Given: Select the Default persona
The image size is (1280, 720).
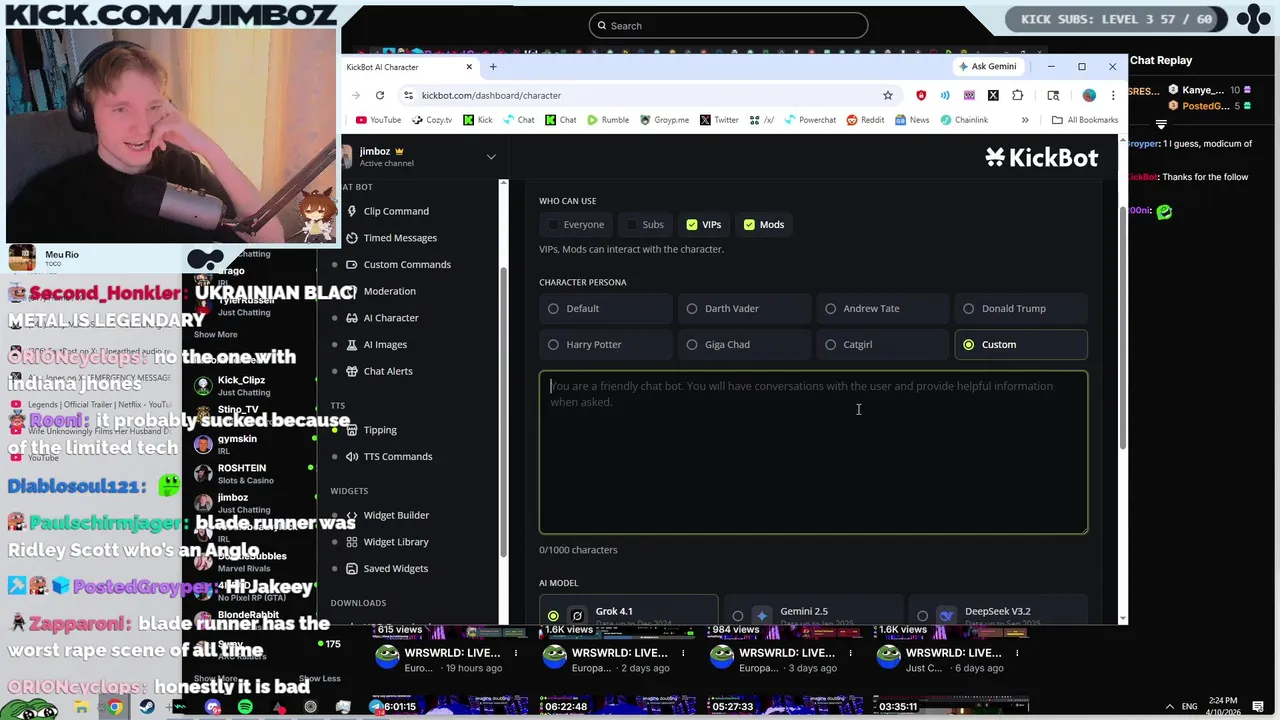Looking at the screenshot, I should 606,309.
